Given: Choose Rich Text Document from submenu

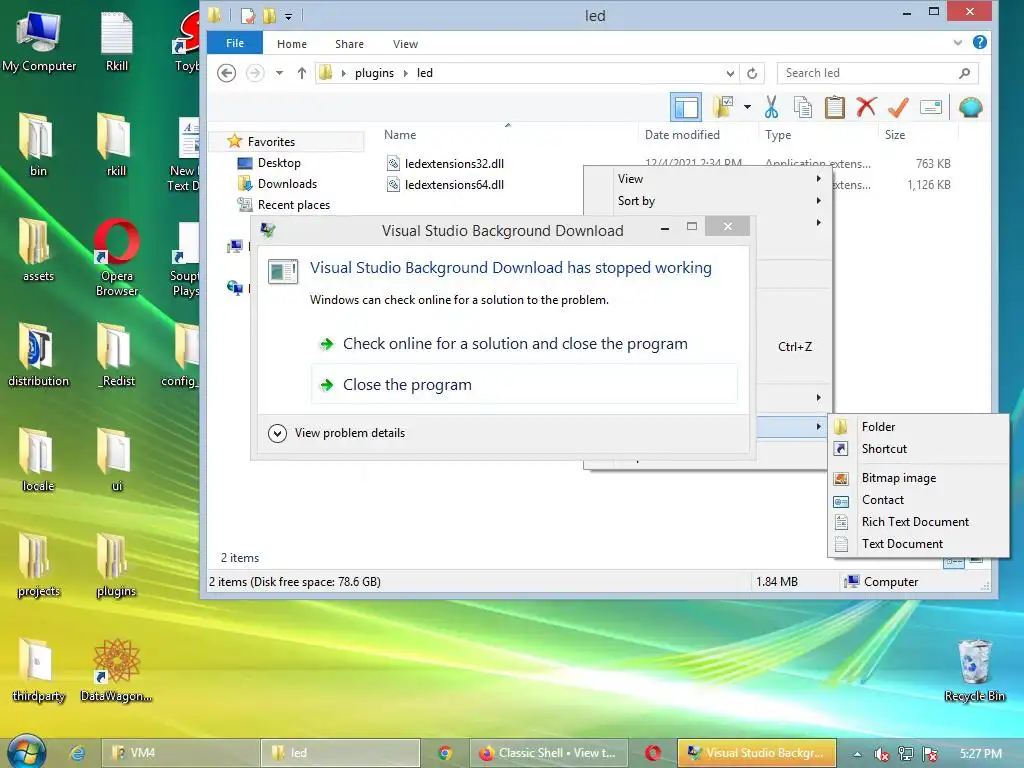Looking at the screenshot, I should point(918,522).
